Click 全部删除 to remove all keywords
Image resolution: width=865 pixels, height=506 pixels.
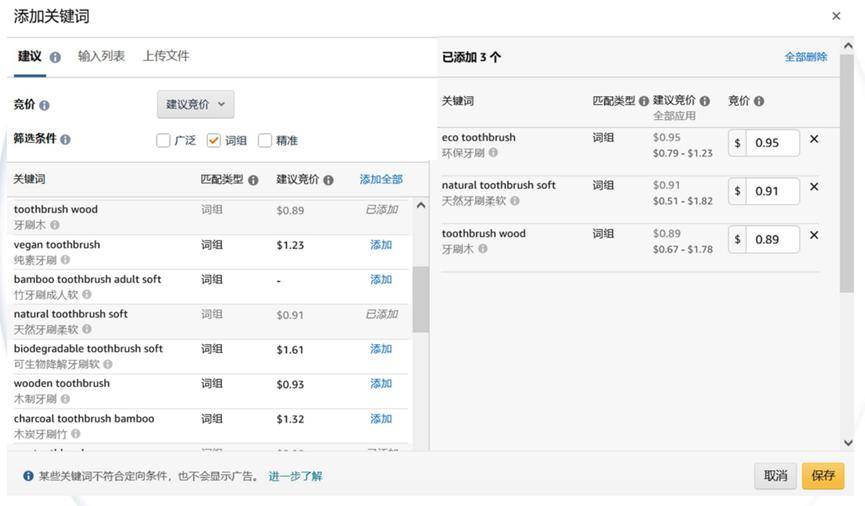[805, 57]
